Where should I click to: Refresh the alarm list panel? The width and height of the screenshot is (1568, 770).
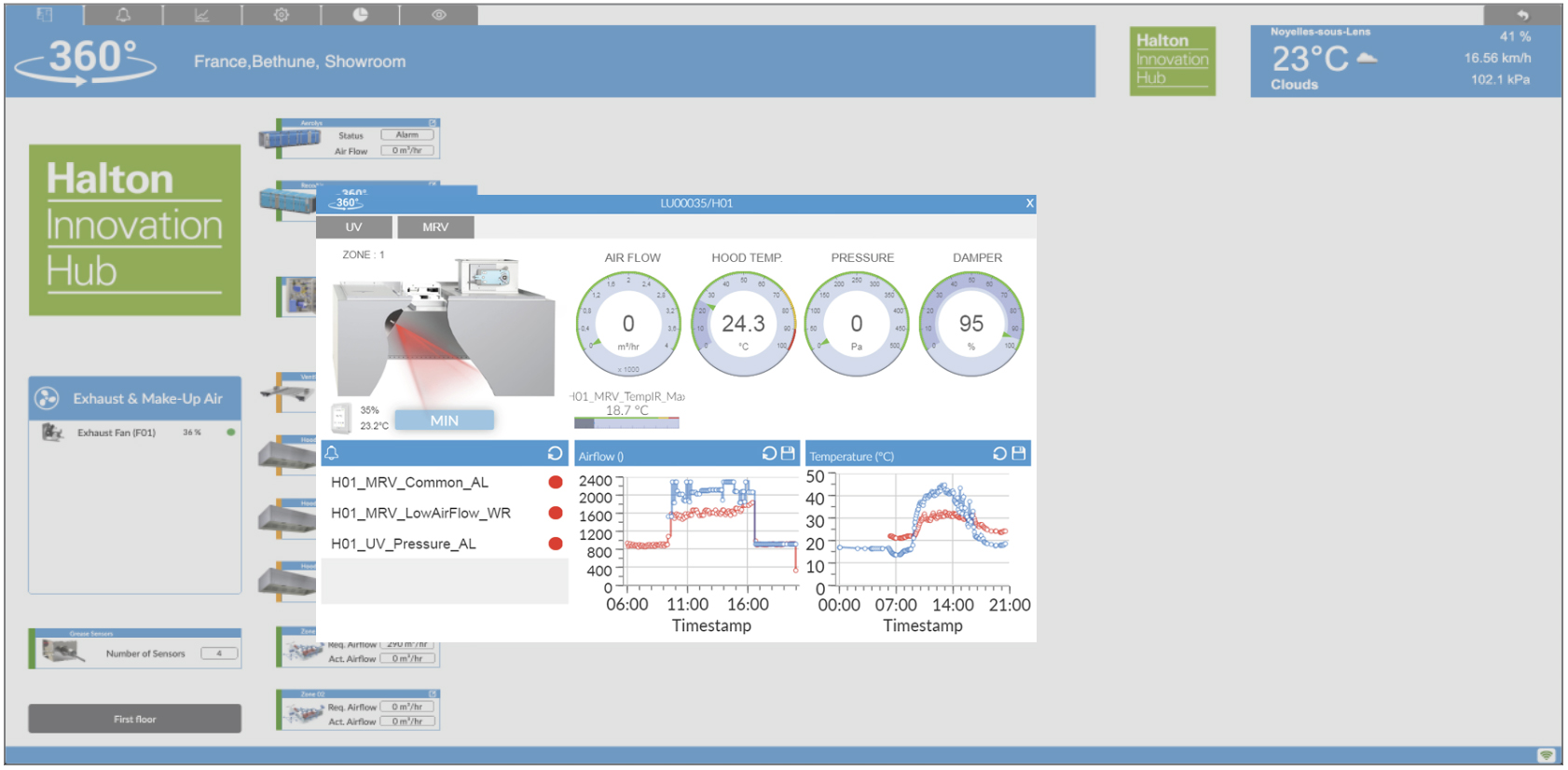tap(555, 453)
